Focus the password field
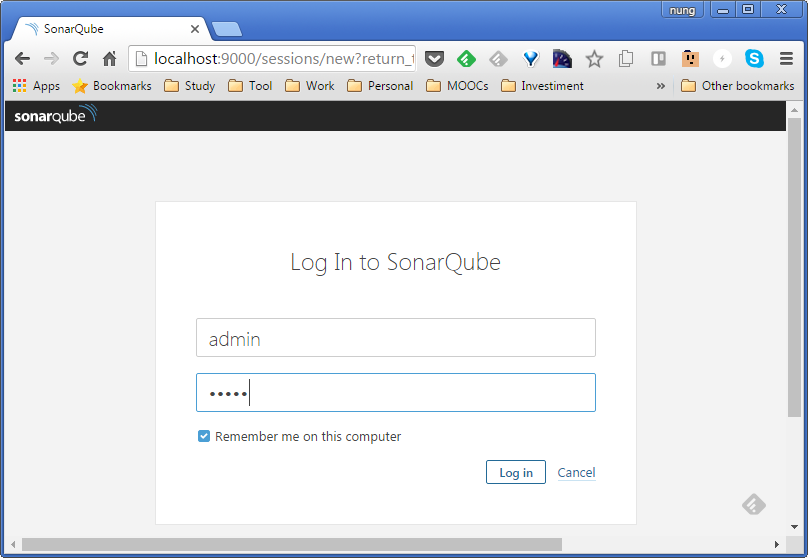Viewport: 808px width, 558px height. 396,393
